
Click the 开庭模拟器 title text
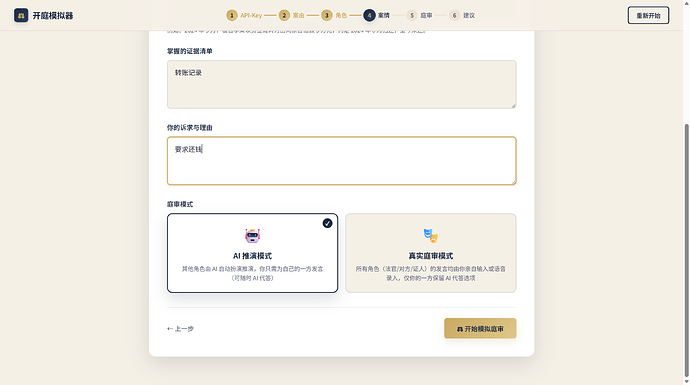tap(53, 16)
